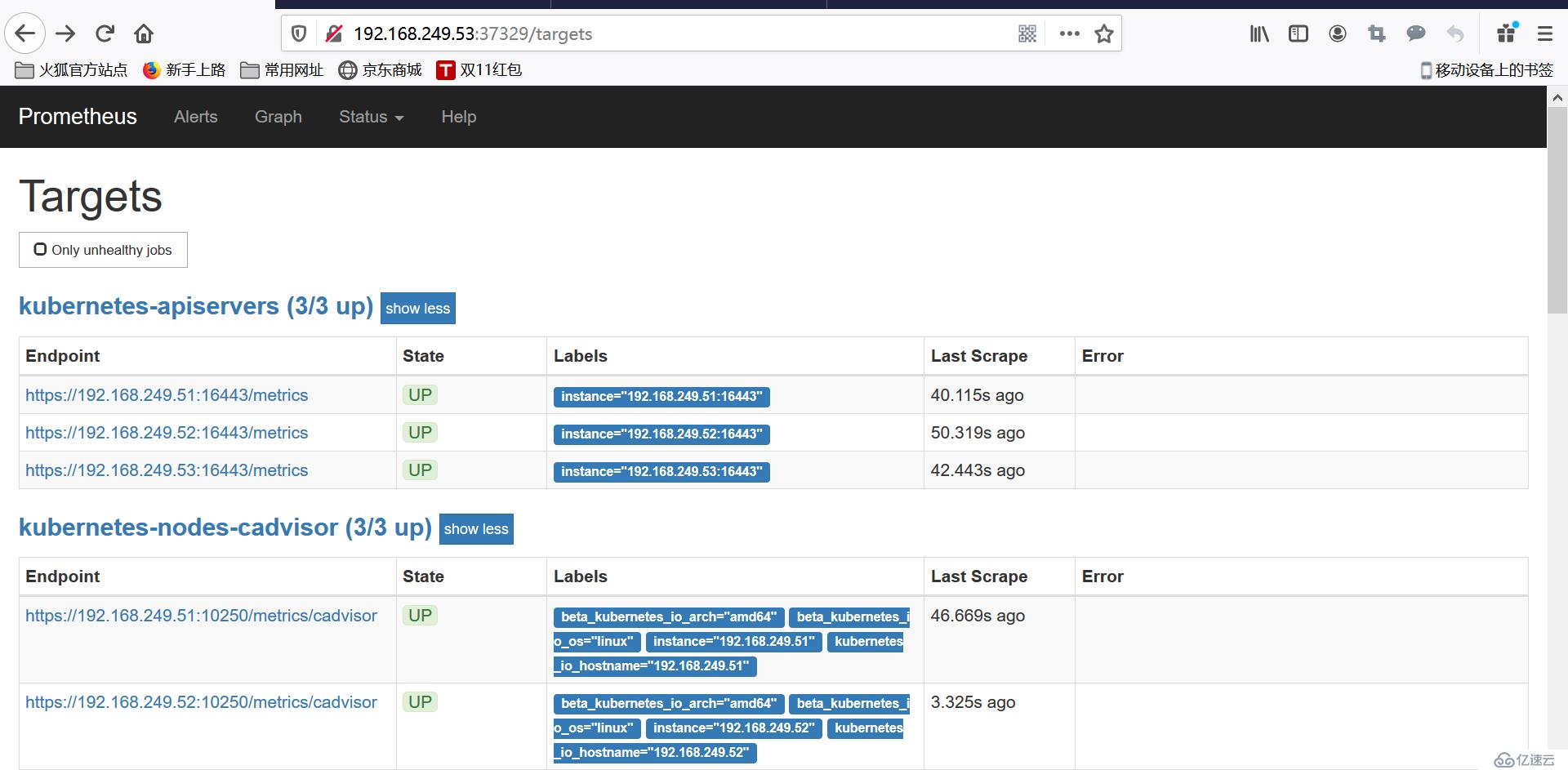Click UP state for 192.168.249.52:10250 cadvisor
1568x770 pixels.
[420, 702]
